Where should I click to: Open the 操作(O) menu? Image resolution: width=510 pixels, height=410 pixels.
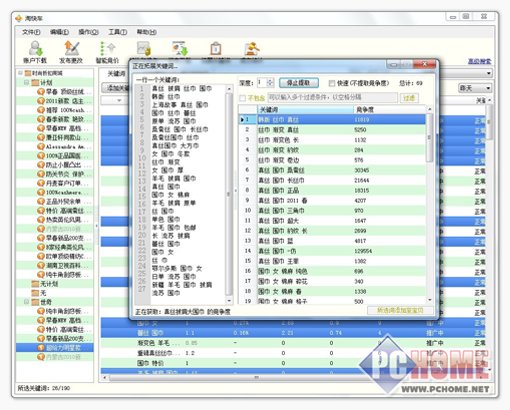click(88, 32)
